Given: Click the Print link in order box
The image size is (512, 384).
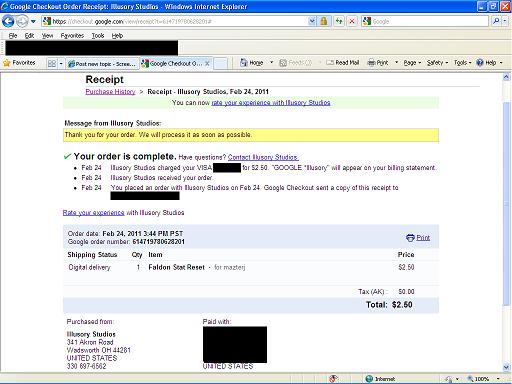Looking at the screenshot, I should [x=423, y=238].
